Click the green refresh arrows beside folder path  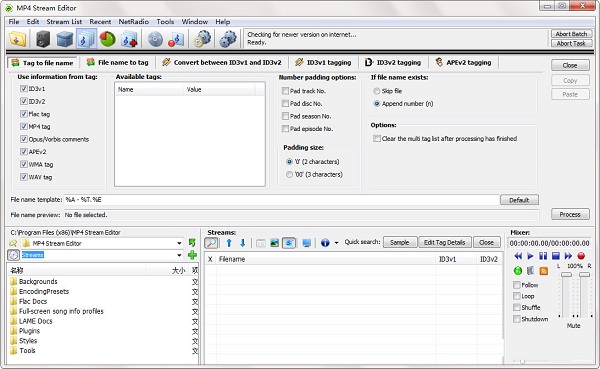192,243
